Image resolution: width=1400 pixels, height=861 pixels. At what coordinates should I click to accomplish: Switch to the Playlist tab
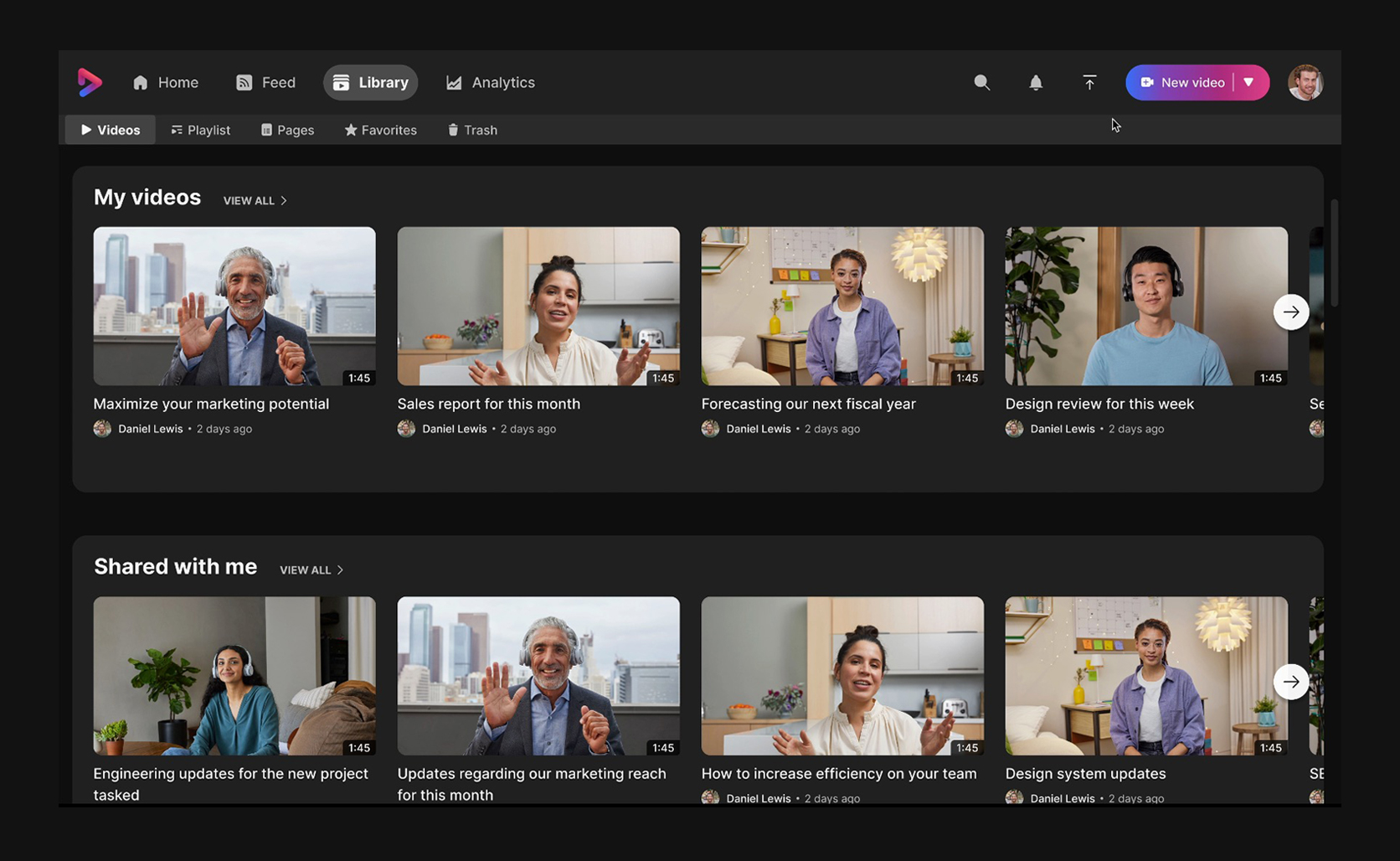click(201, 130)
